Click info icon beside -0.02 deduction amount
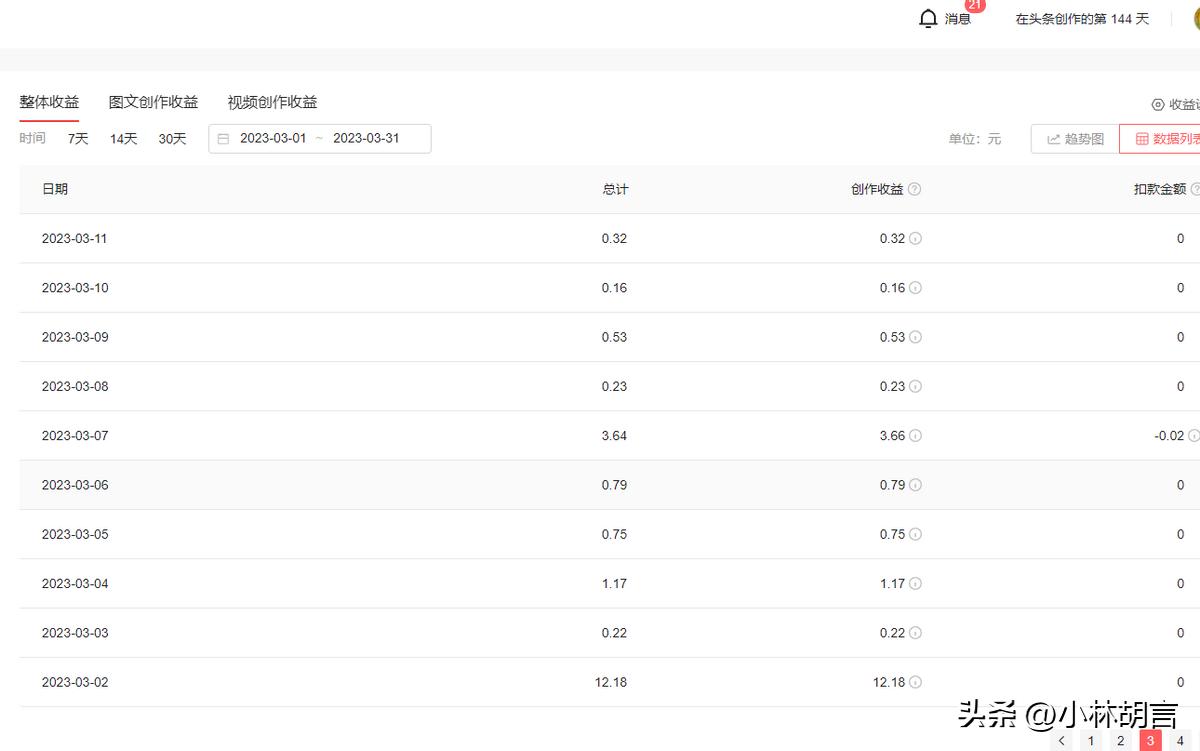 click(x=1194, y=436)
